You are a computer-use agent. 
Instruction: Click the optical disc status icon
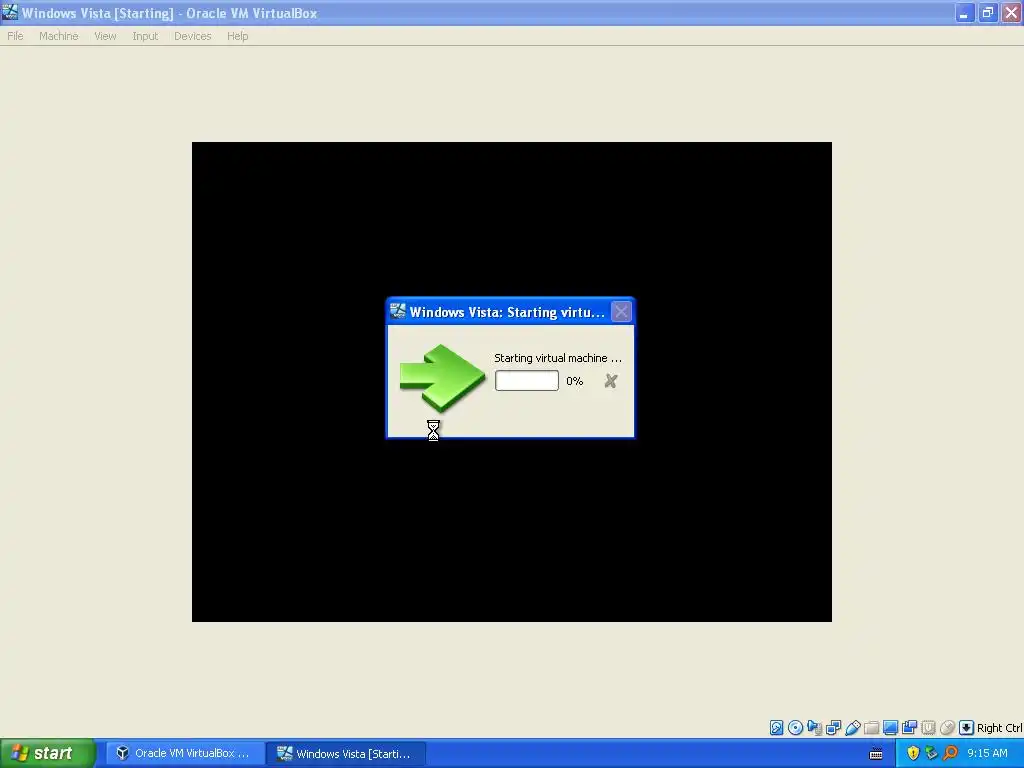point(795,728)
